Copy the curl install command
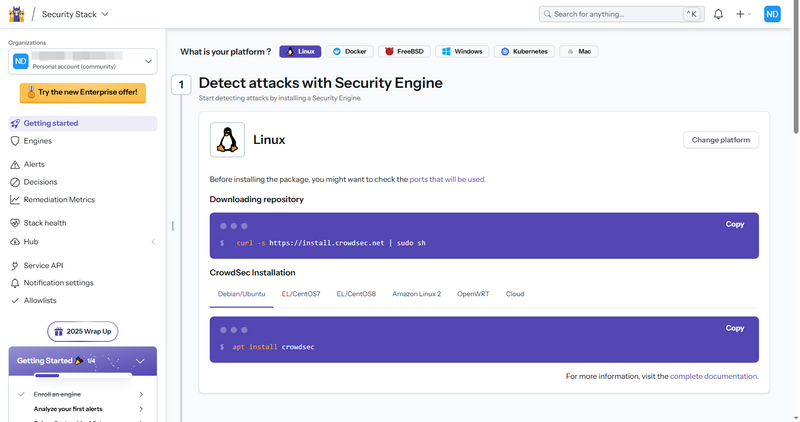The height and width of the screenshot is (422, 800). 735,225
